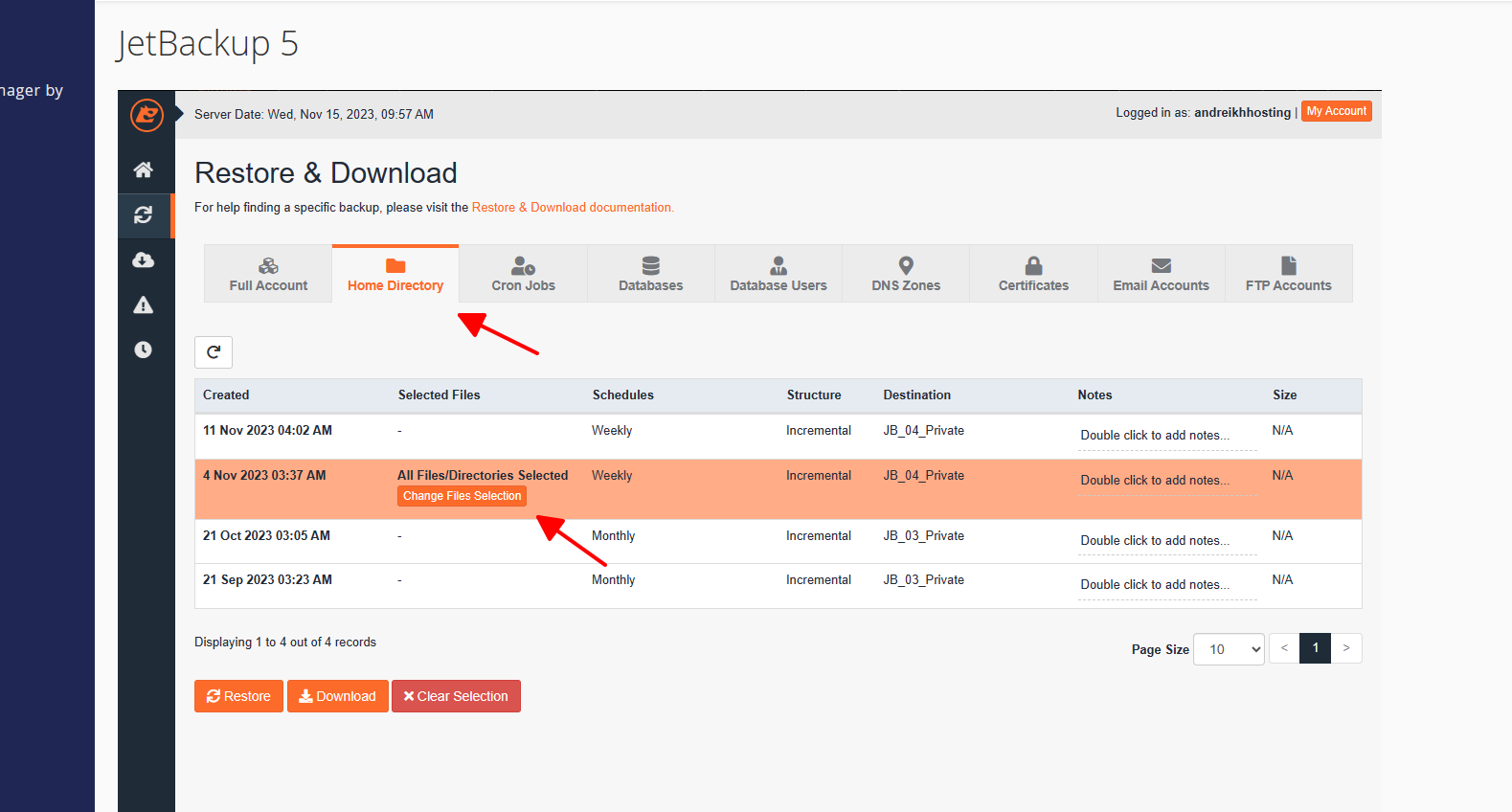
Task: Click notes field for 11 Nov backup
Action: point(1167,436)
